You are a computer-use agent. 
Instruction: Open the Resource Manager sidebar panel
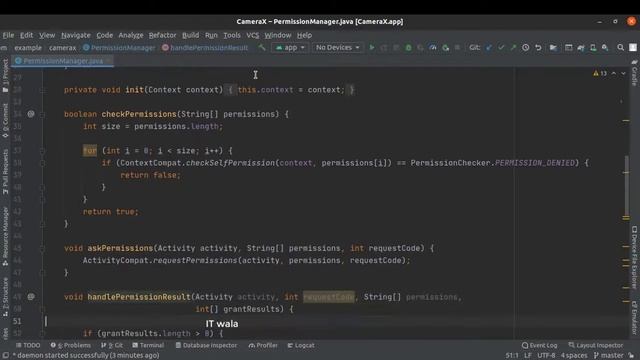(5, 236)
